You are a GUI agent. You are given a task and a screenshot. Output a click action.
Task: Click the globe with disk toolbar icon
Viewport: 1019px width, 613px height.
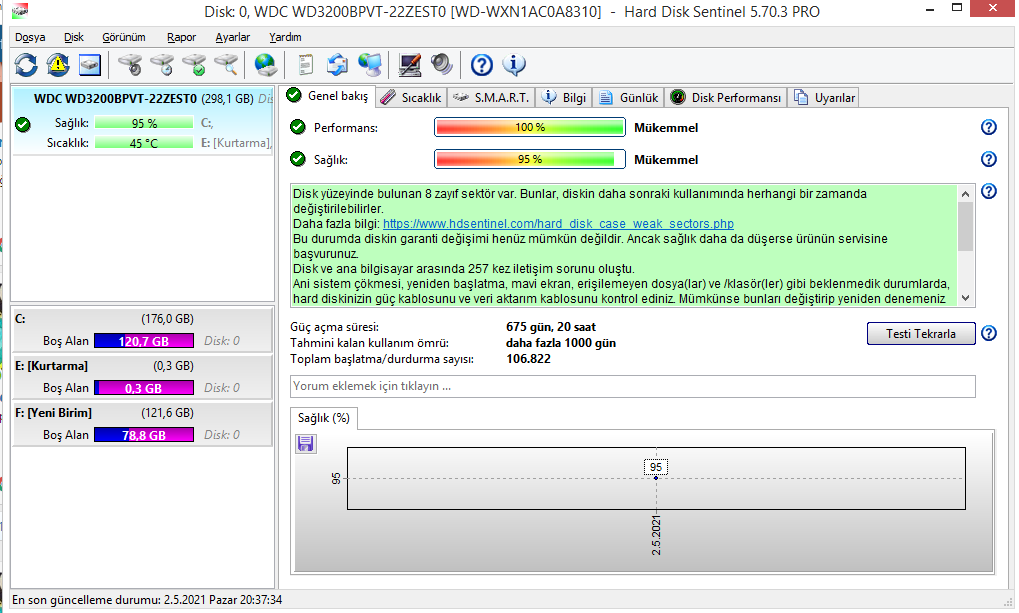pos(266,64)
